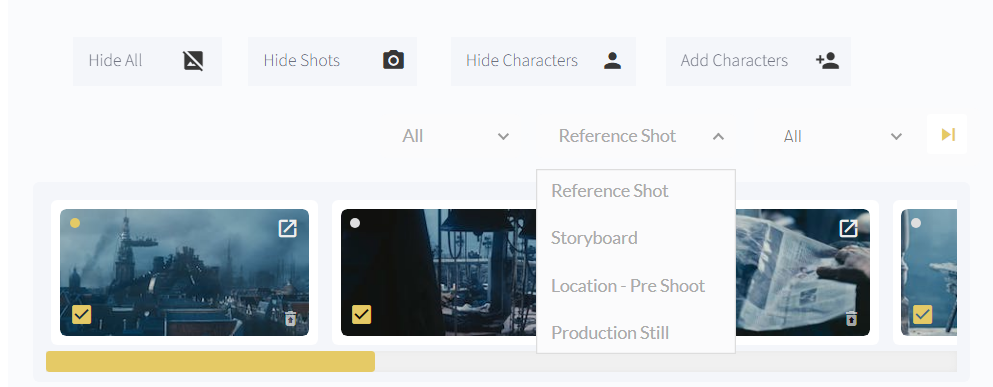Click the cityscape shot thumbnail
Viewport: 993px width, 387px height.
(x=184, y=272)
